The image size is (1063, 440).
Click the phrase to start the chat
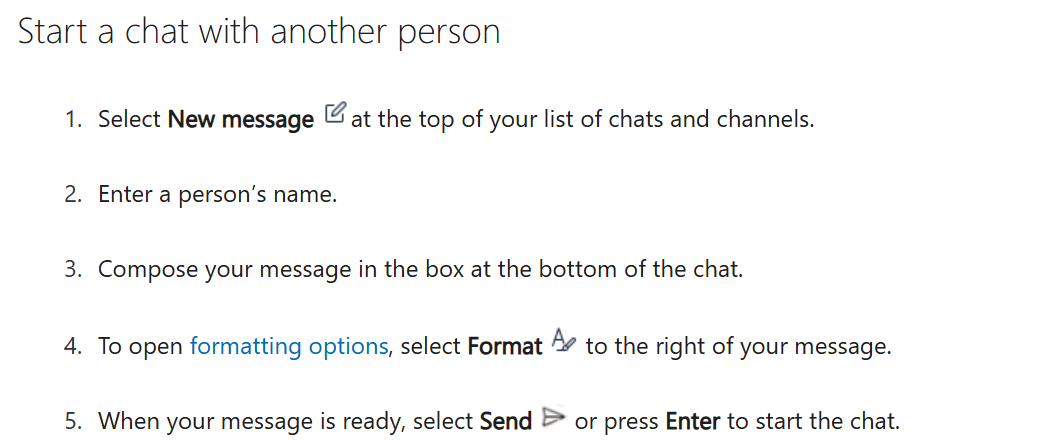coord(814,422)
